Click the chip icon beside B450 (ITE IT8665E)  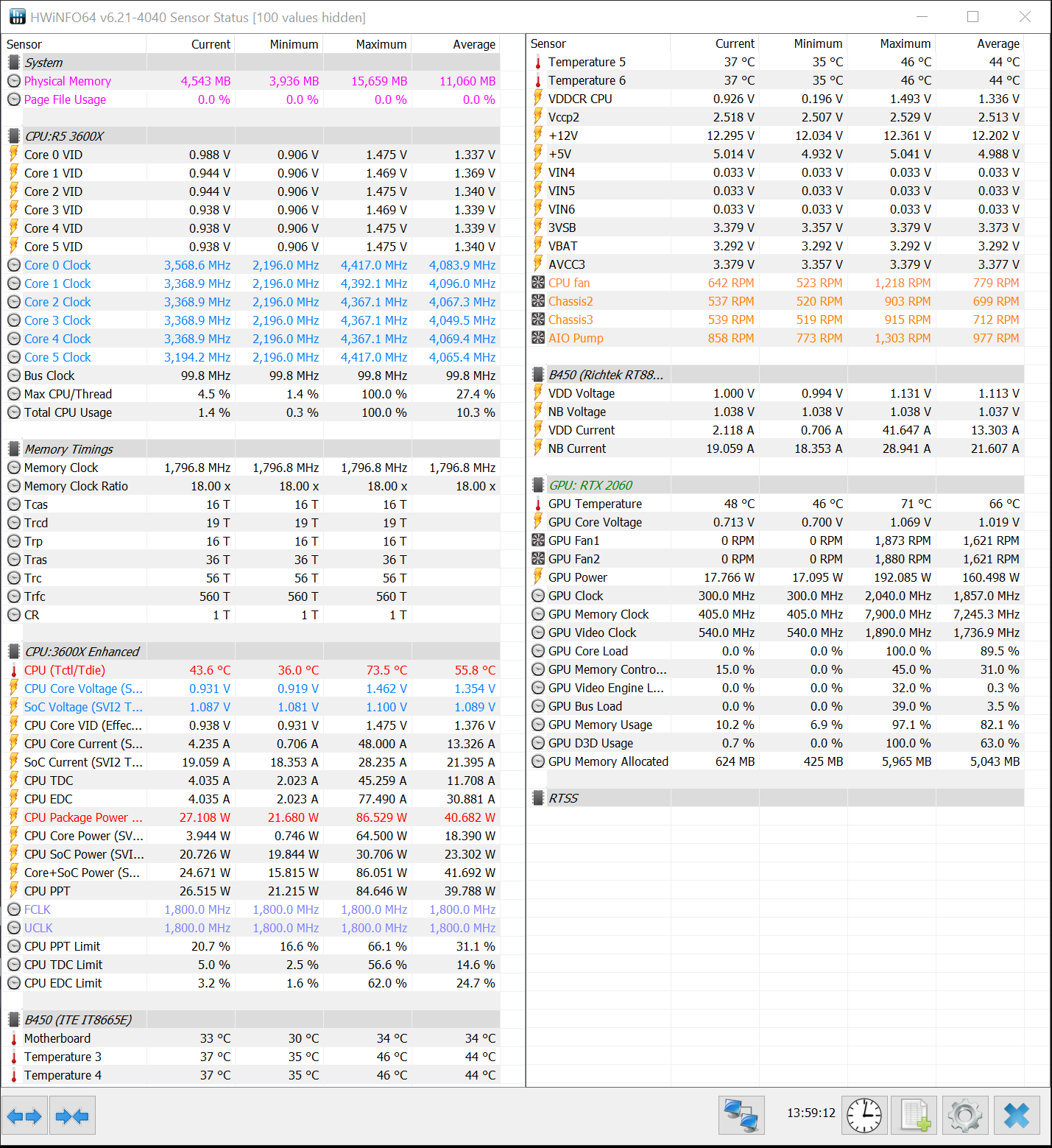[x=14, y=1020]
